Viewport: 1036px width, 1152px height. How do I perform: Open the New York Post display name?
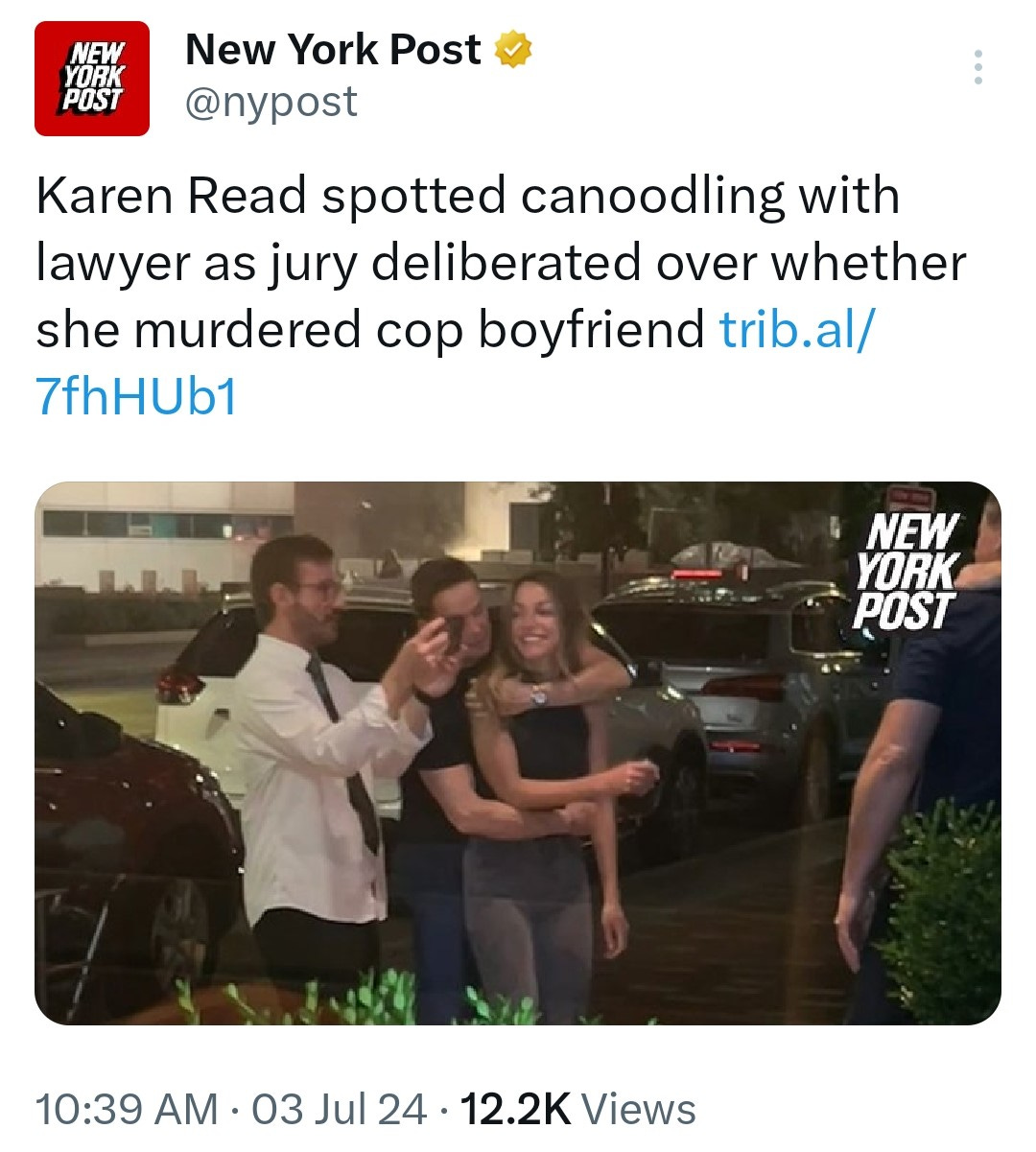click(x=333, y=50)
